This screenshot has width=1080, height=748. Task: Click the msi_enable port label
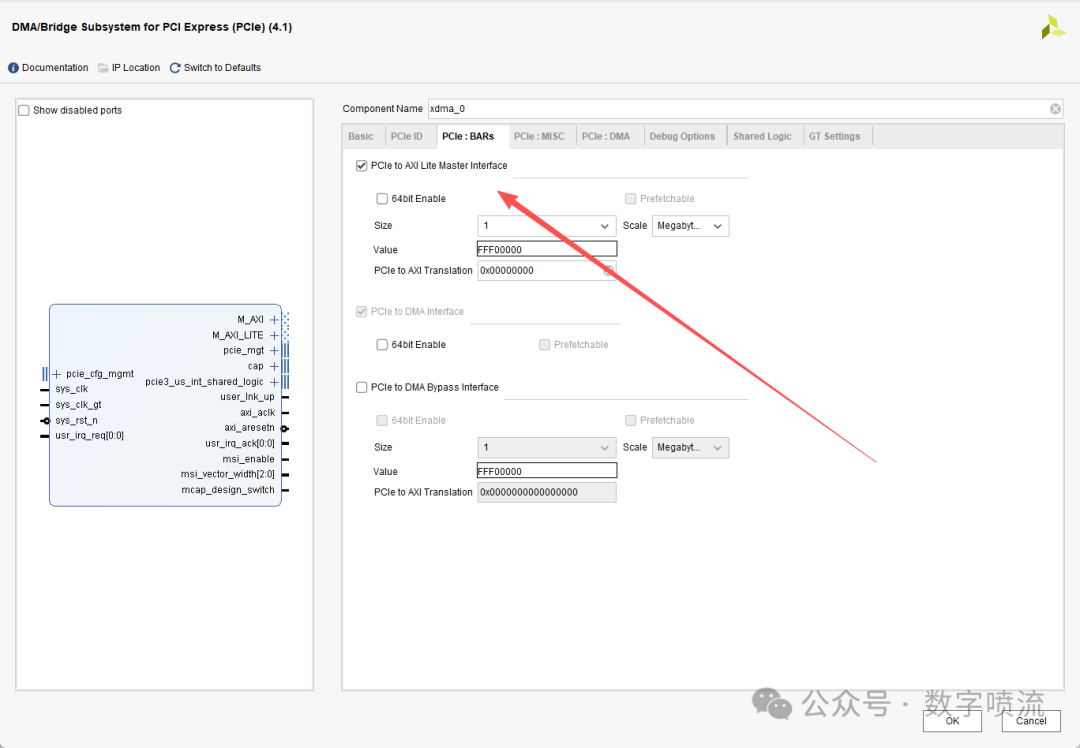coord(248,459)
